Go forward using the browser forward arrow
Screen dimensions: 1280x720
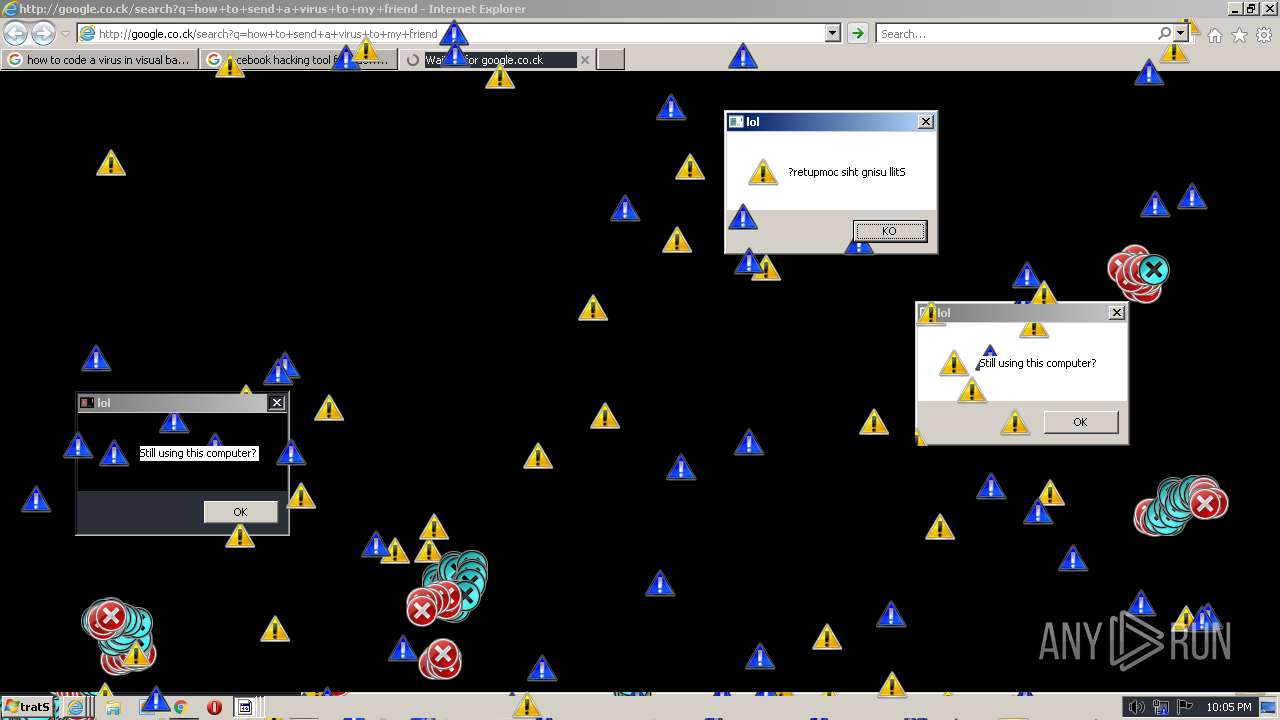(43, 33)
